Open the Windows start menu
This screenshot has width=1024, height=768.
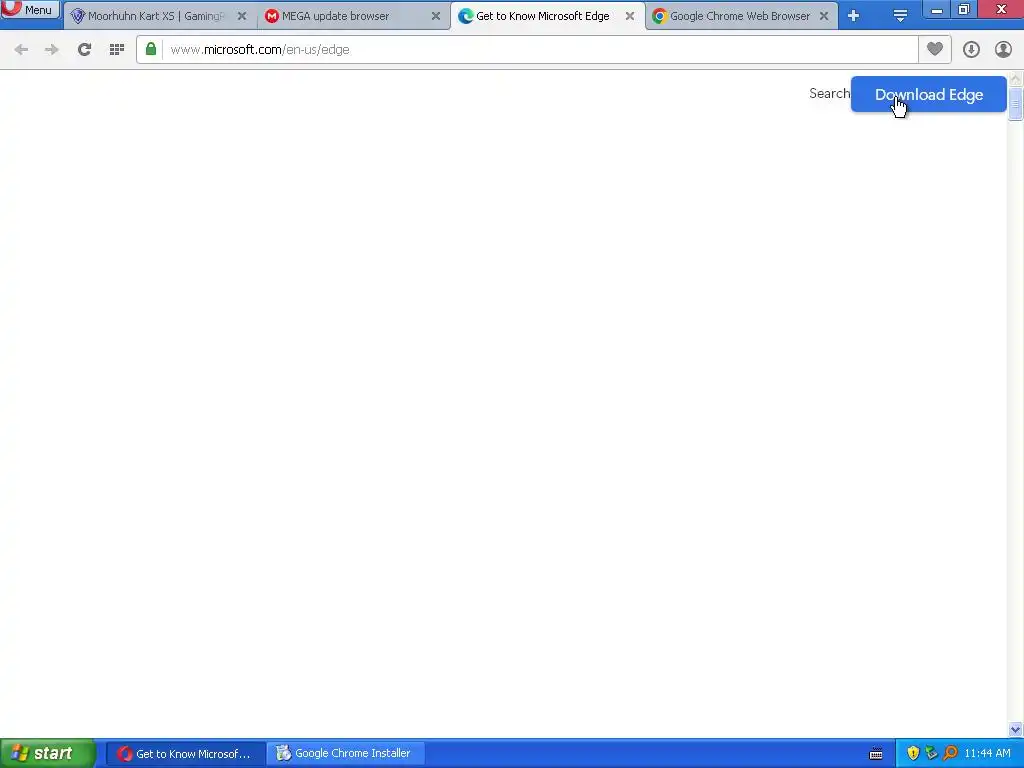coord(48,754)
